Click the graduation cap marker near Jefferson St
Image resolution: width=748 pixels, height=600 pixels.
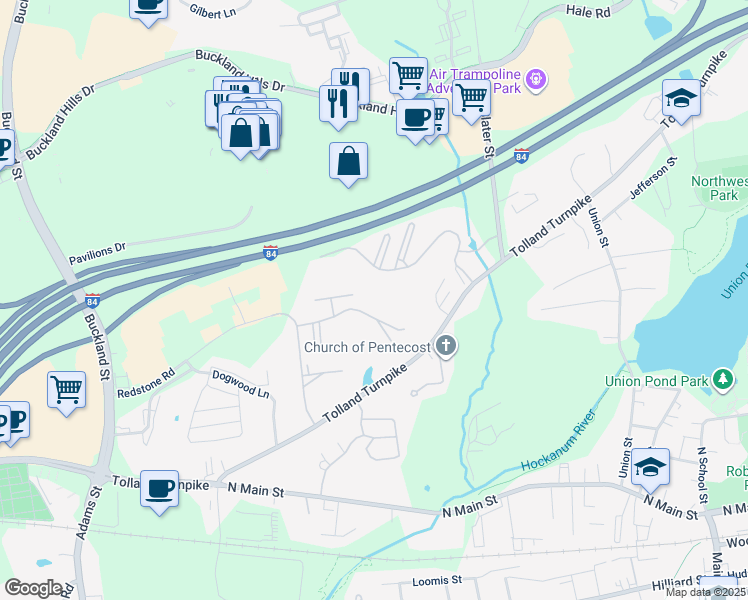tap(681, 101)
